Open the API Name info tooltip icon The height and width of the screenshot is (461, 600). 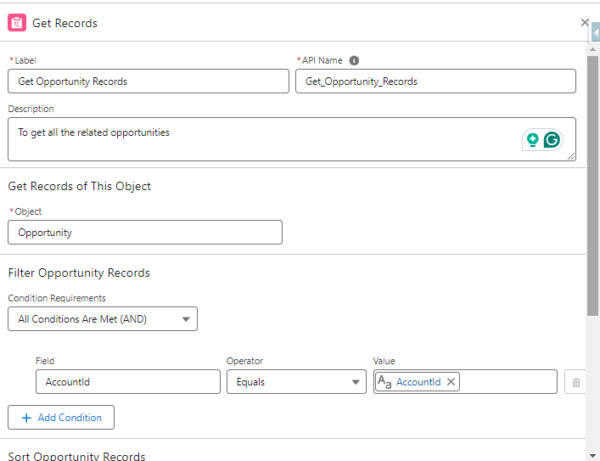(354, 60)
